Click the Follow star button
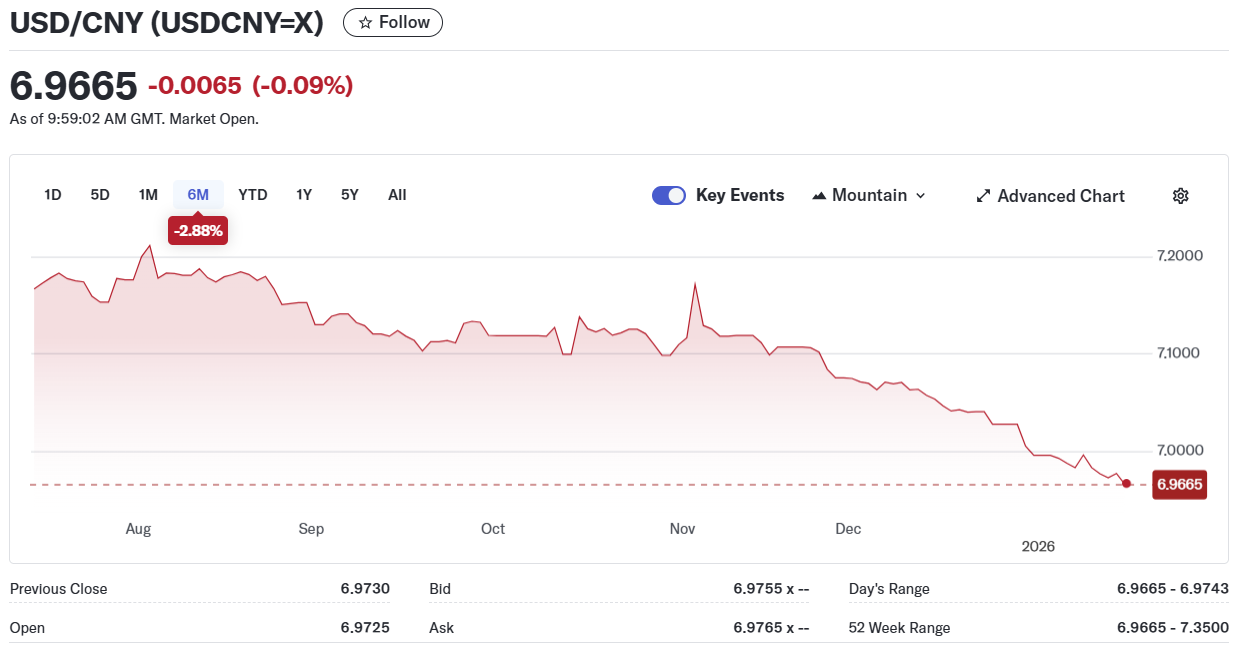This screenshot has width=1234, height=657. pyautogui.click(x=392, y=22)
